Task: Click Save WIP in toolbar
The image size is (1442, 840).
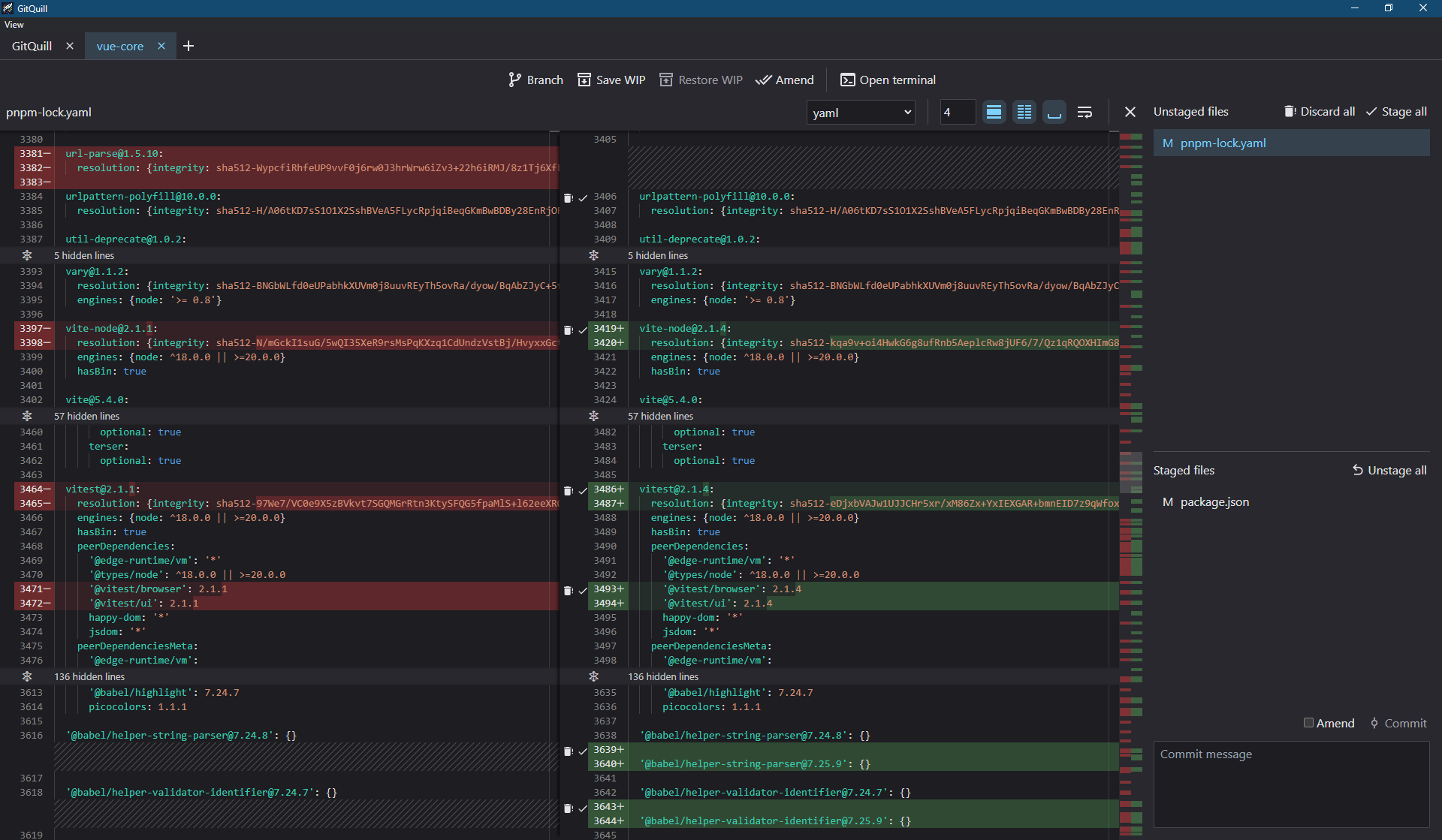Action: 611,80
